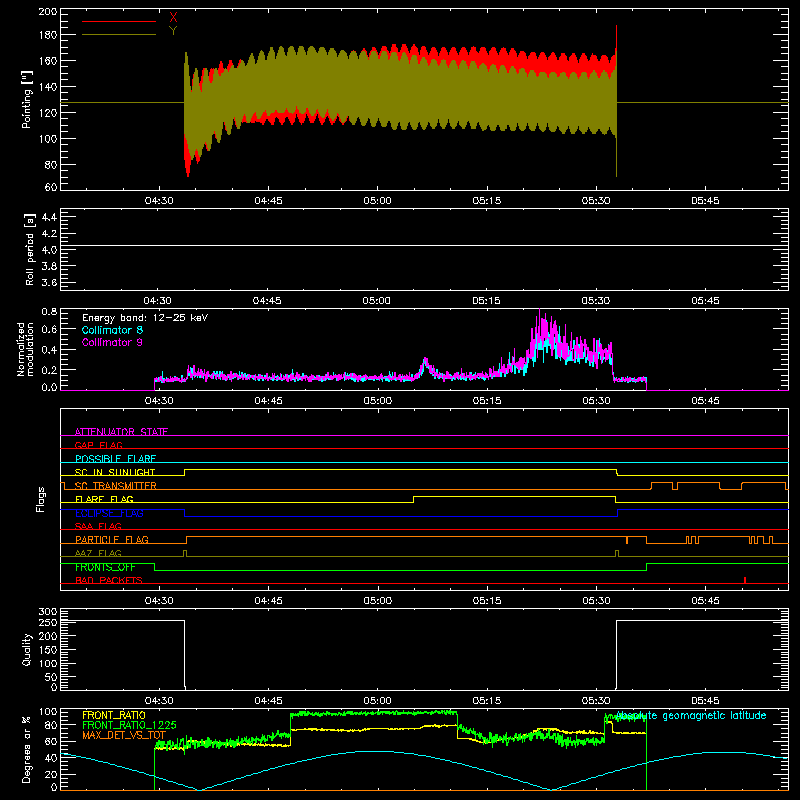This screenshot has height=800, width=800.
Task: Click the green 'FRONTS_OFF' label
Action: [105, 567]
